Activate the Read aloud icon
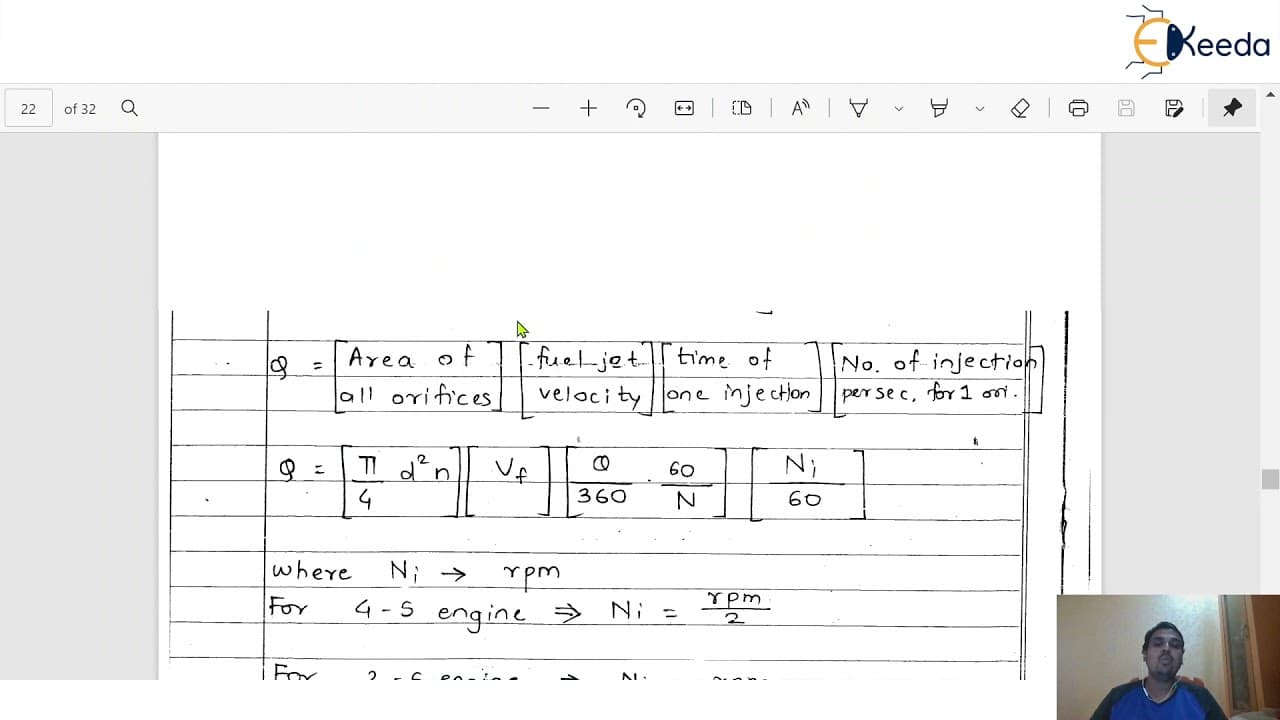The height and width of the screenshot is (720, 1280). pyautogui.click(x=800, y=108)
